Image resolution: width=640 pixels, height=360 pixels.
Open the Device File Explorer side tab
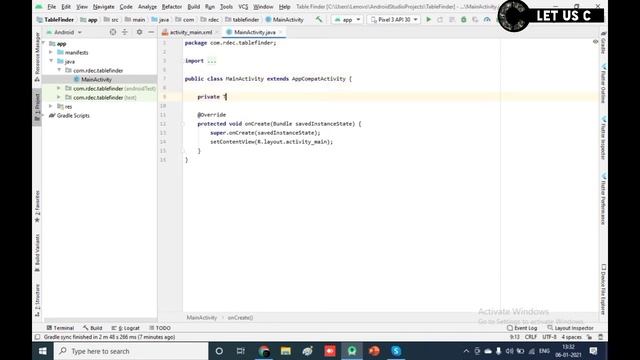603,290
